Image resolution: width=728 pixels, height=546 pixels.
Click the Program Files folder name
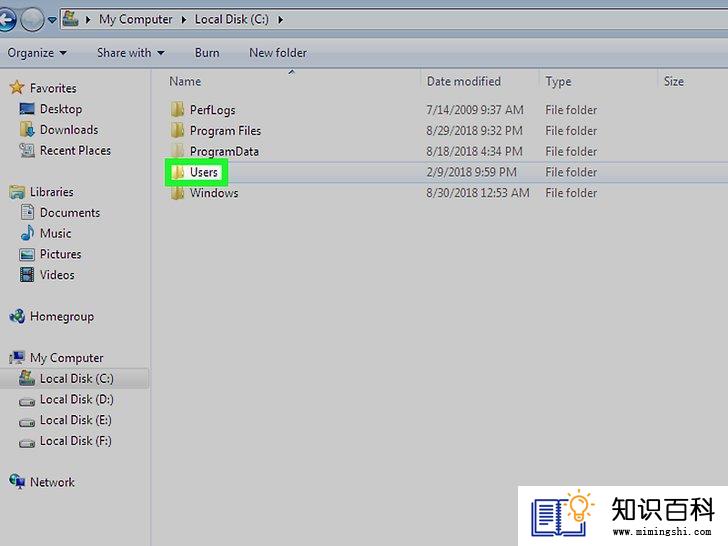tap(225, 131)
